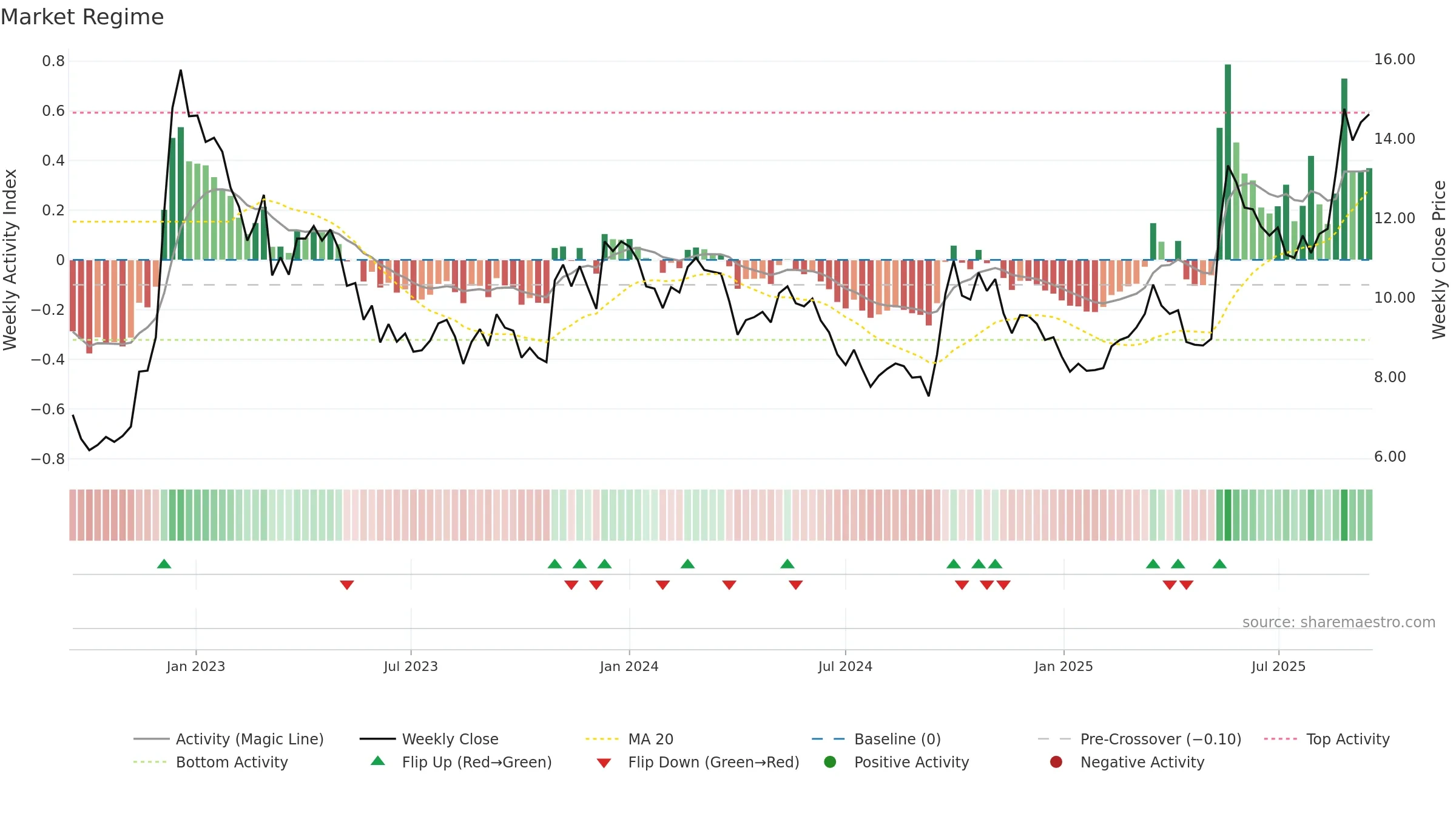
Task: Click the Jan 2024 x-axis label
Action: 629,667
